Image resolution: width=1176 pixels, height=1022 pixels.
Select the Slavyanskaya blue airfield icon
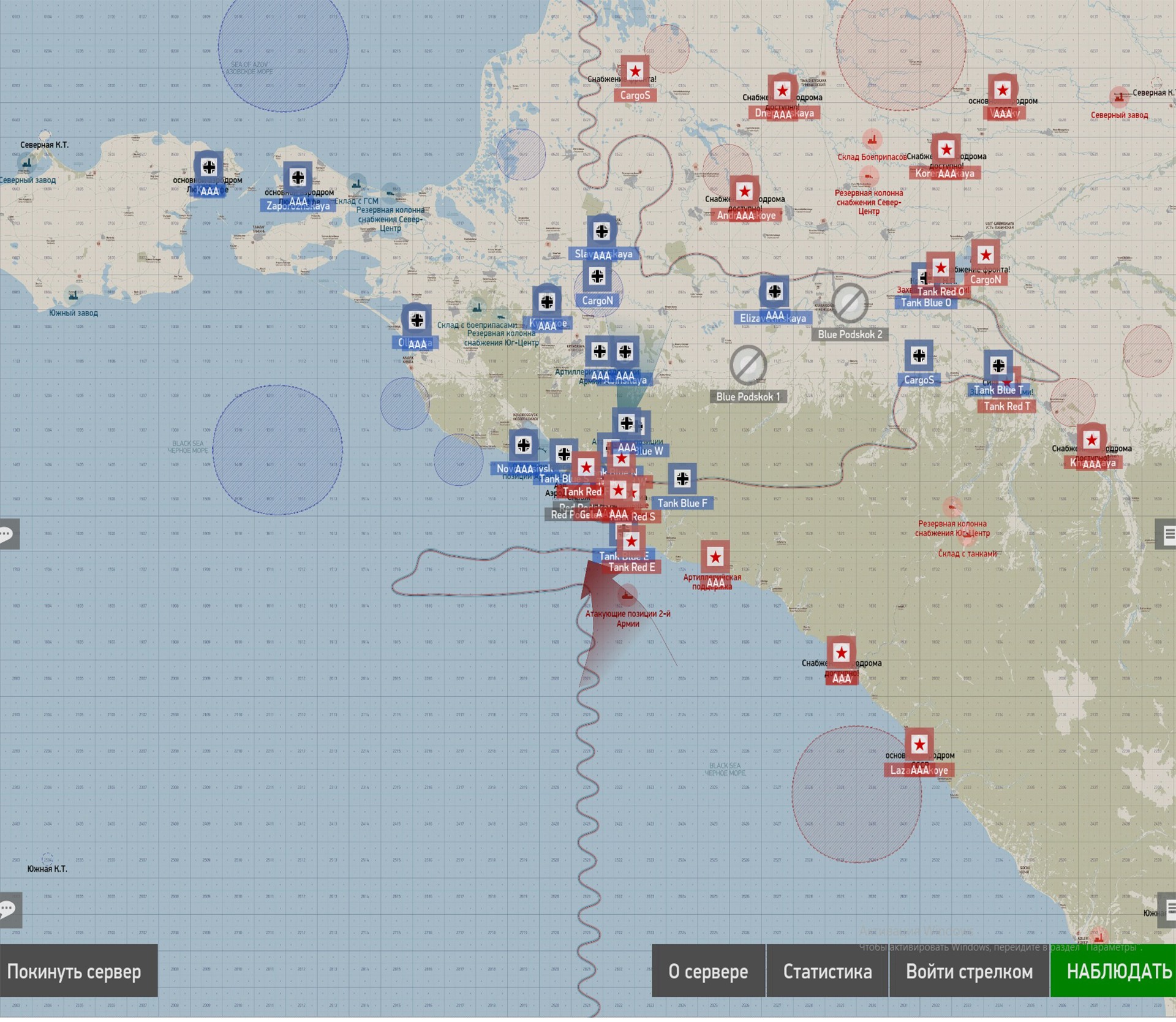601,231
